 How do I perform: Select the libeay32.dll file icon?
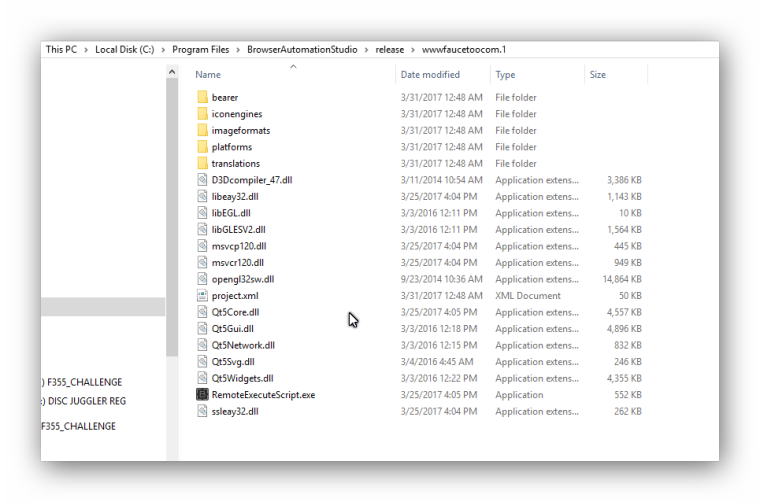[x=202, y=196]
